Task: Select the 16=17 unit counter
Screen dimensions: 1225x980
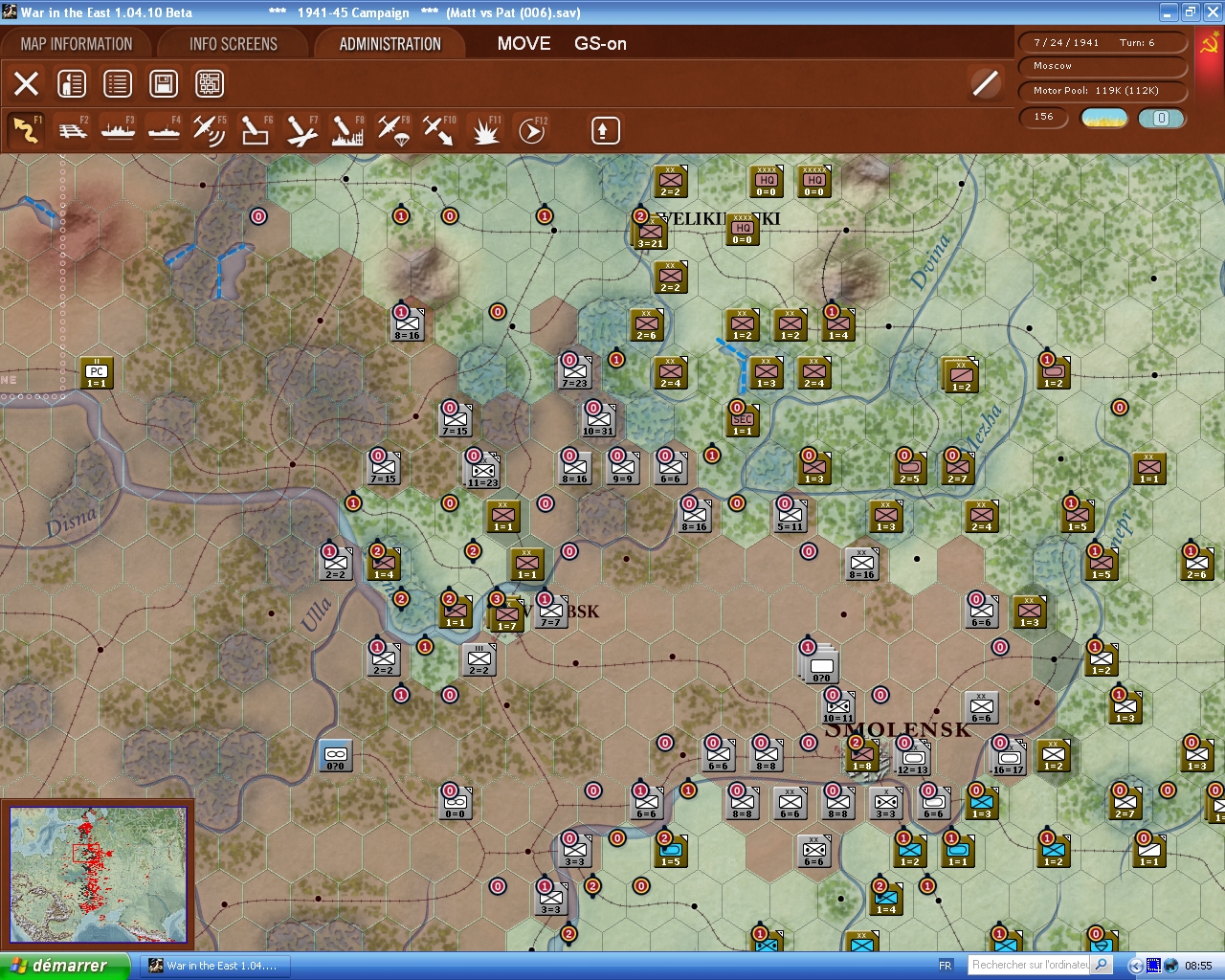Action: [x=1009, y=759]
